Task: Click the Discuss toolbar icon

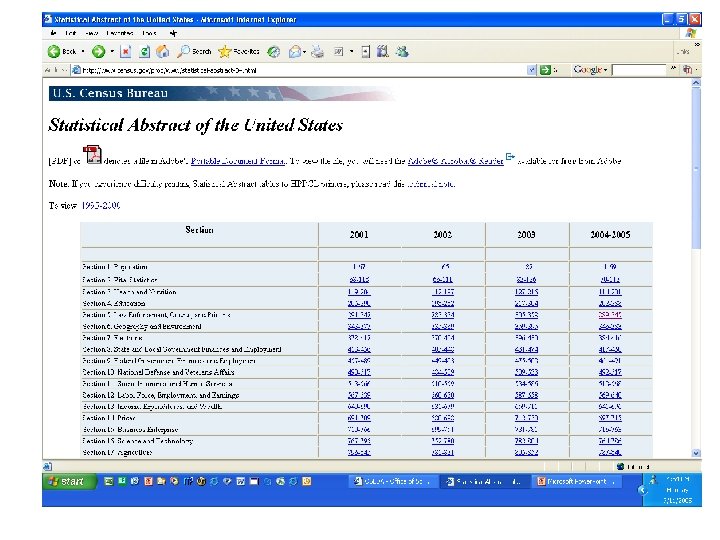Action: [x=366, y=52]
